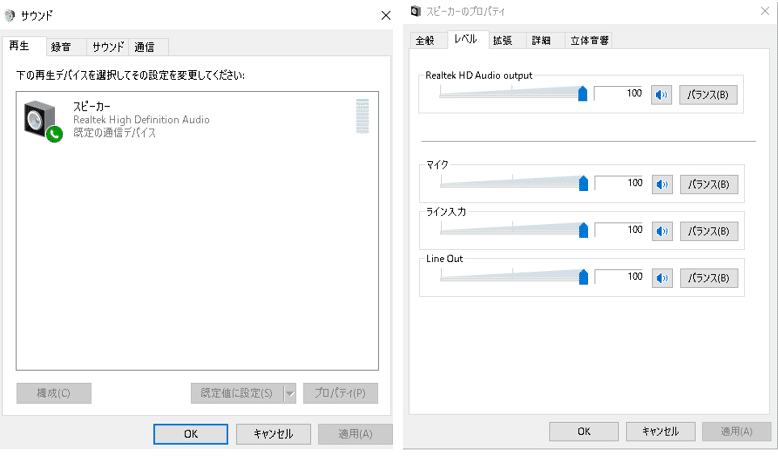Click バランス(B) for マイク
Viewport: 778px width, 456px height.
[709, 185]
